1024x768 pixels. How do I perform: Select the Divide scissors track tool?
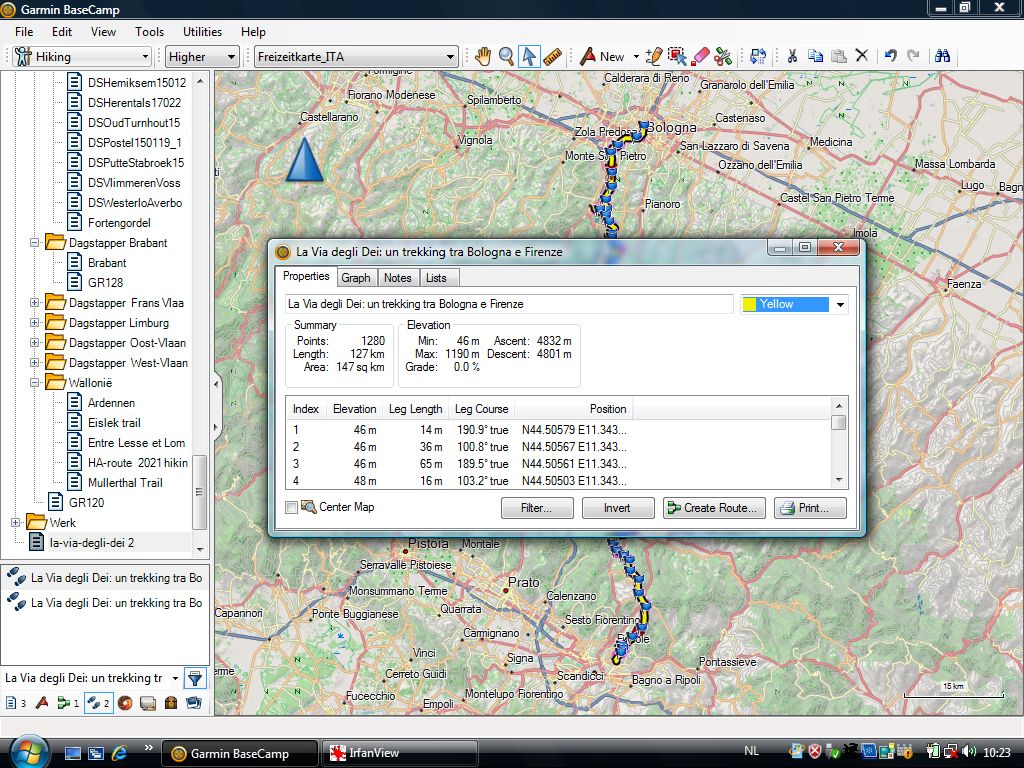(x=724, y=57)
